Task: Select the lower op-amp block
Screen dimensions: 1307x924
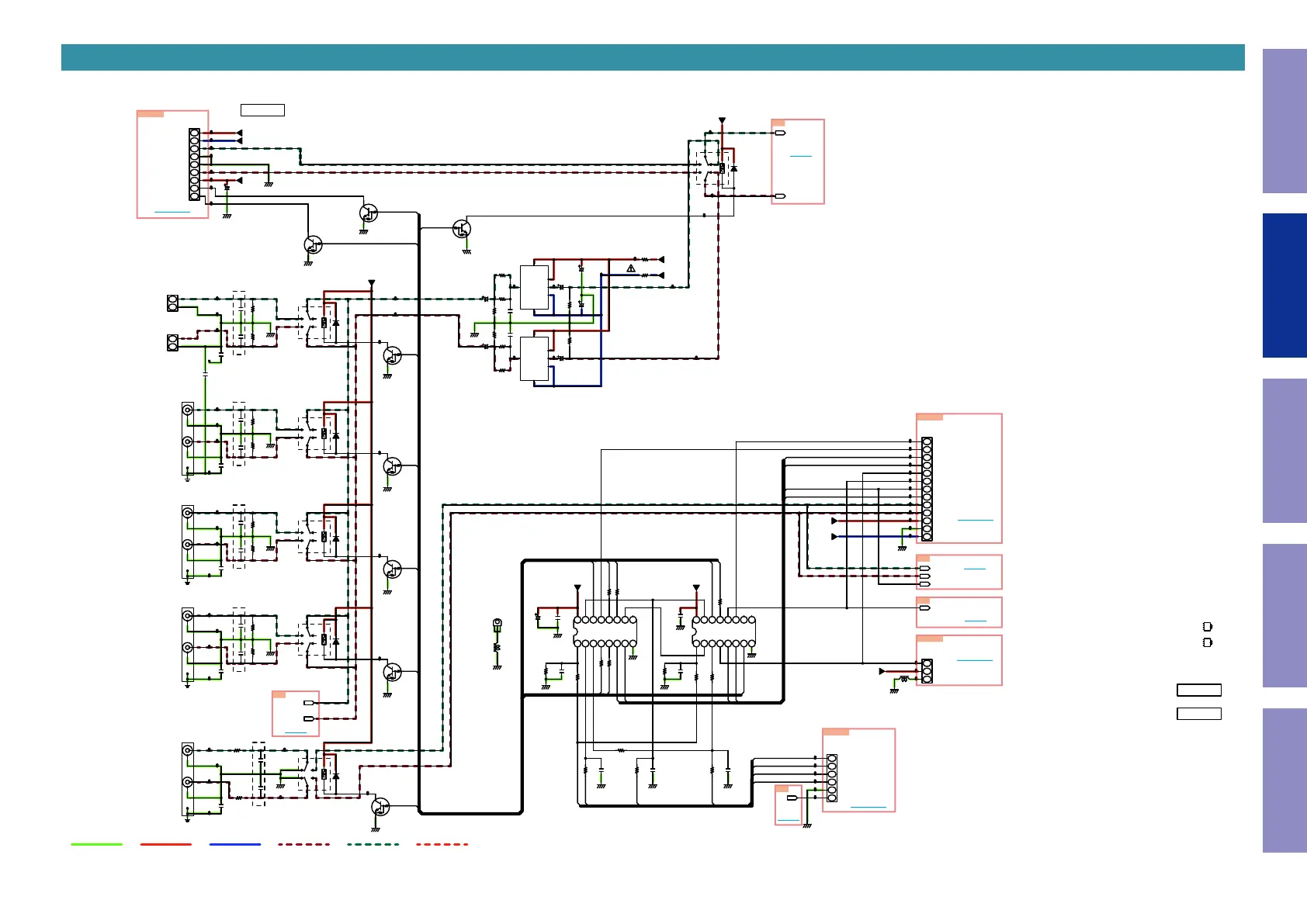Action: point(534,358)
